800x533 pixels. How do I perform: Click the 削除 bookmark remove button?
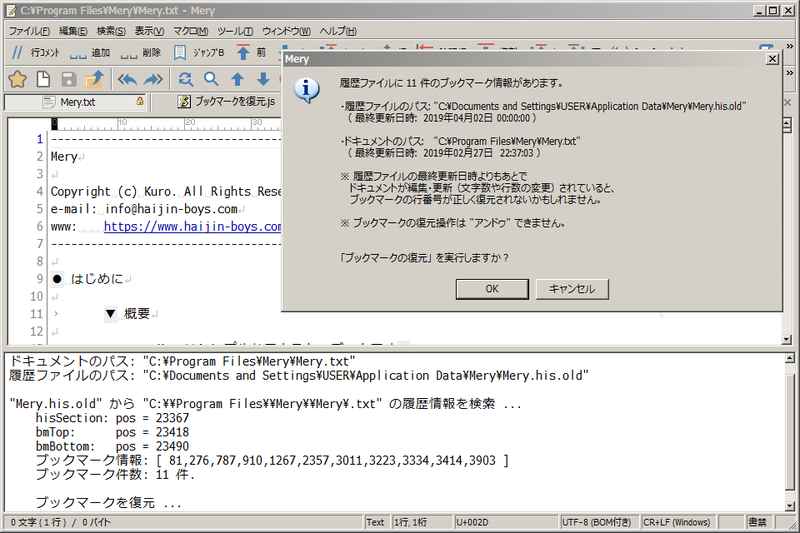(x=141, y=53)
